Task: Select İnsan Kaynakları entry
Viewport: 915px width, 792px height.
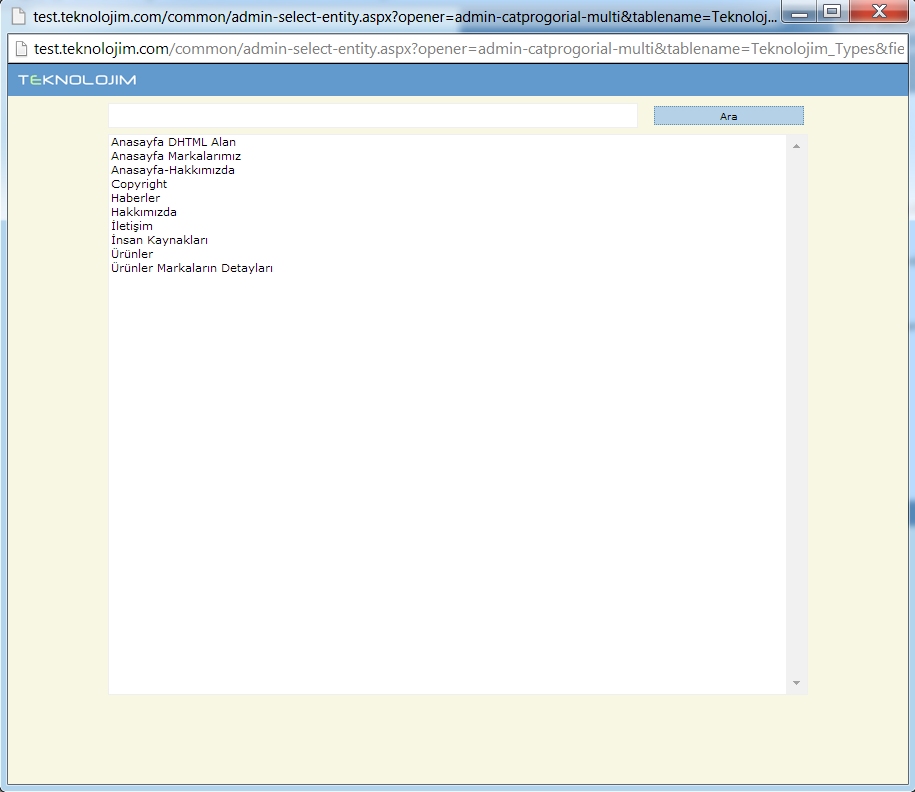Action: pyautogui.click(x=159, y=240)
